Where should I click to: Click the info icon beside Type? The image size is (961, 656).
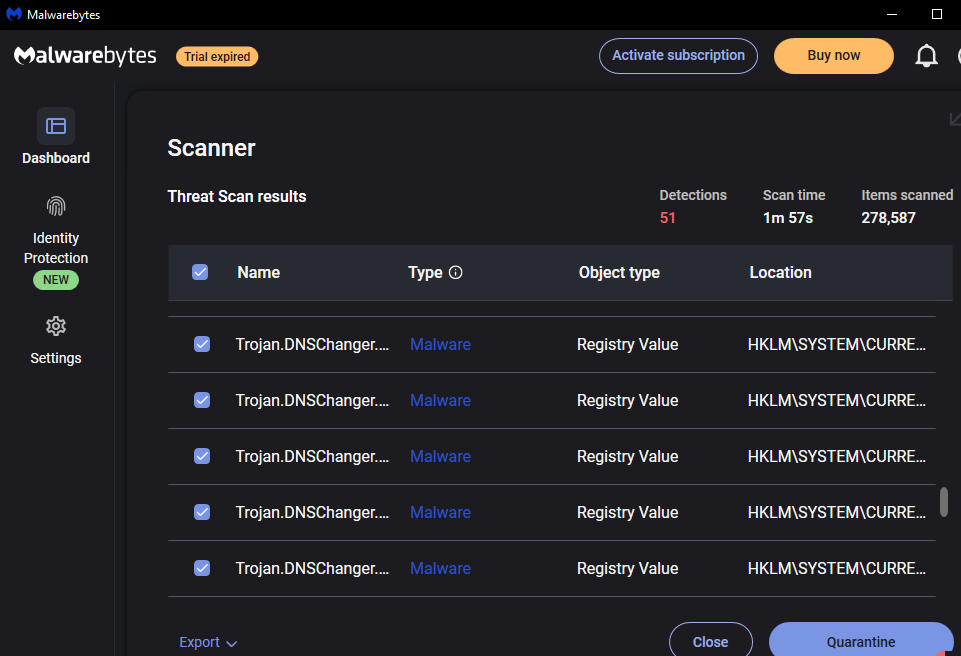(455, 272)
